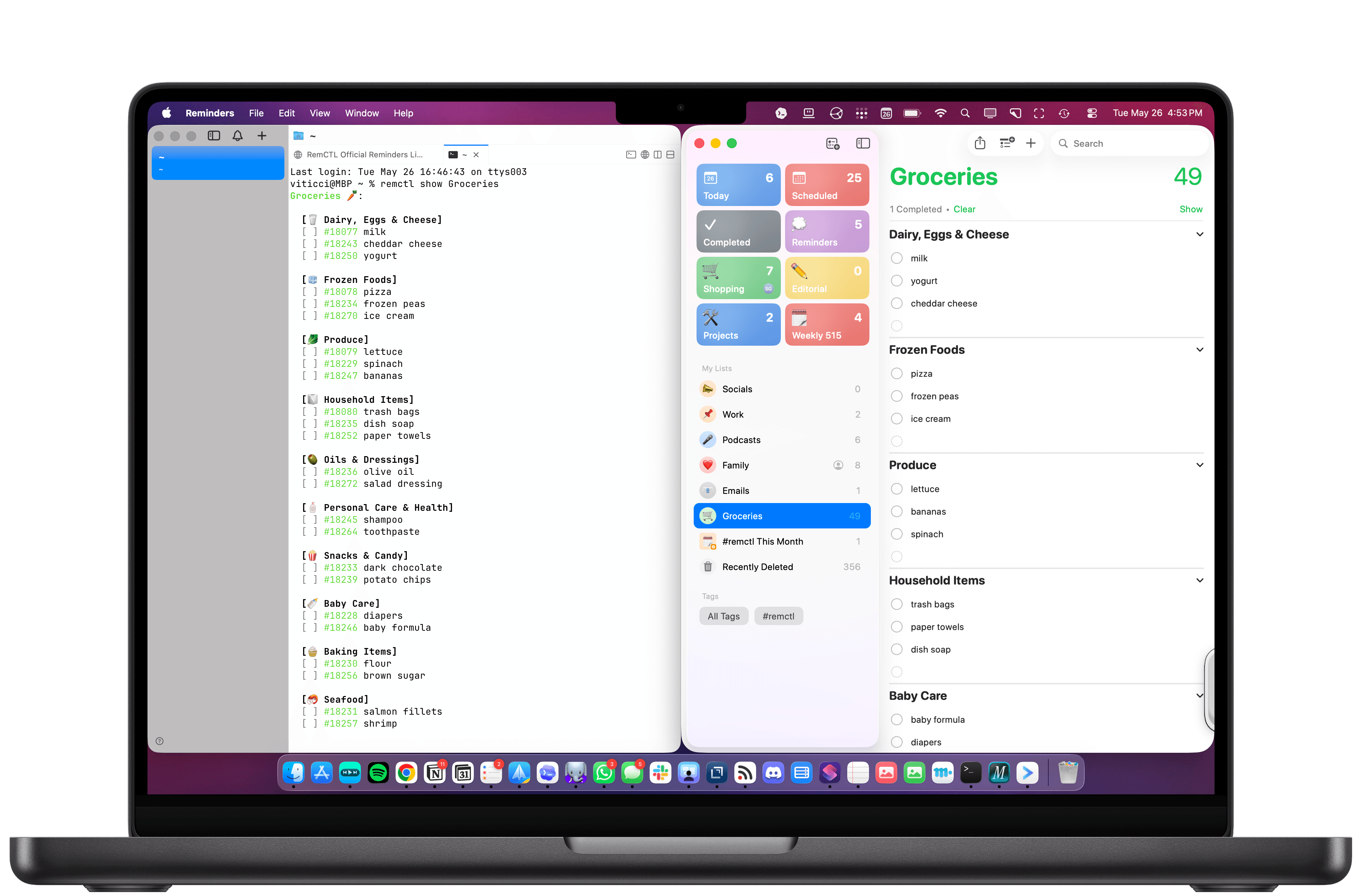
Task: Open the Window menu
Action: (x=362, y=113)
